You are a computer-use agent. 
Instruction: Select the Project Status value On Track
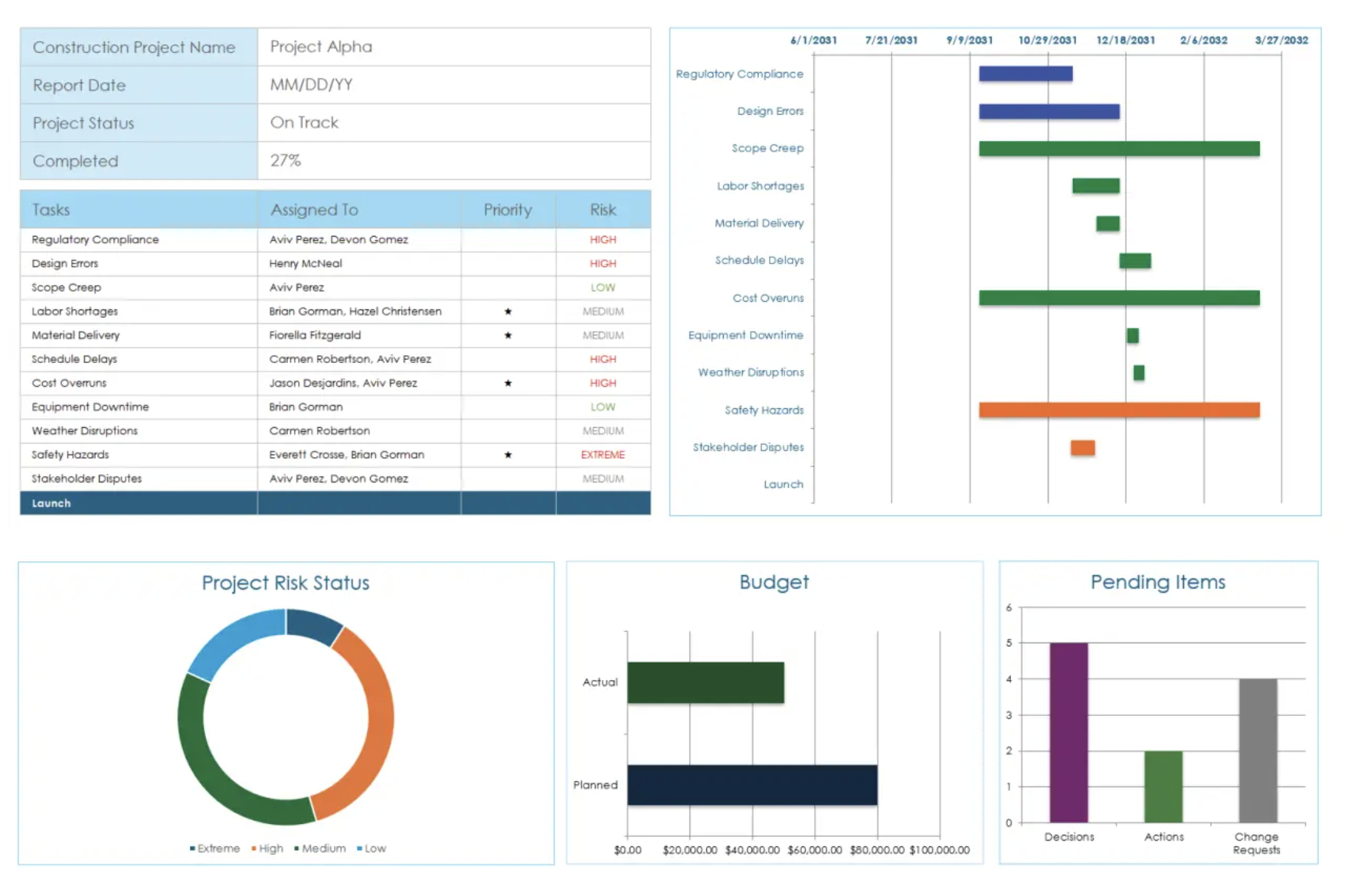[304, 123]
